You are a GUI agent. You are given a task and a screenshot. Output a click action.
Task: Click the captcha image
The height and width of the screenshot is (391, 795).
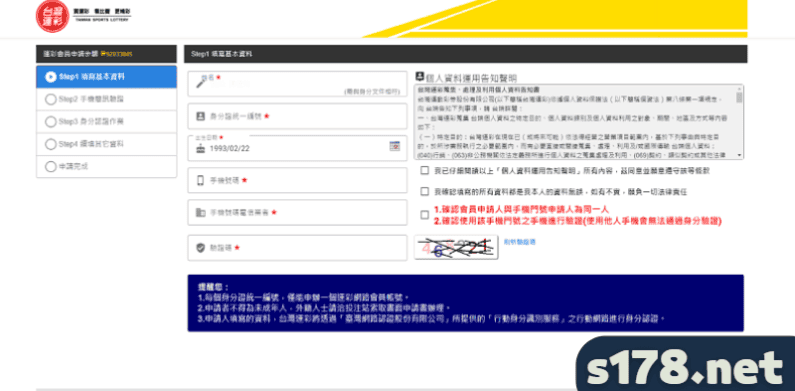[456, 247]
